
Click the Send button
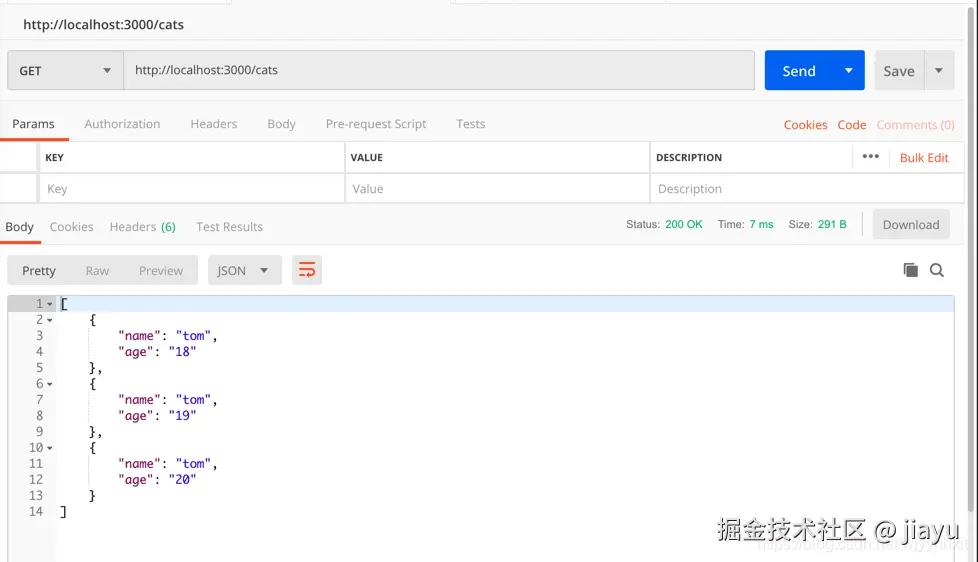pos(799,70)
